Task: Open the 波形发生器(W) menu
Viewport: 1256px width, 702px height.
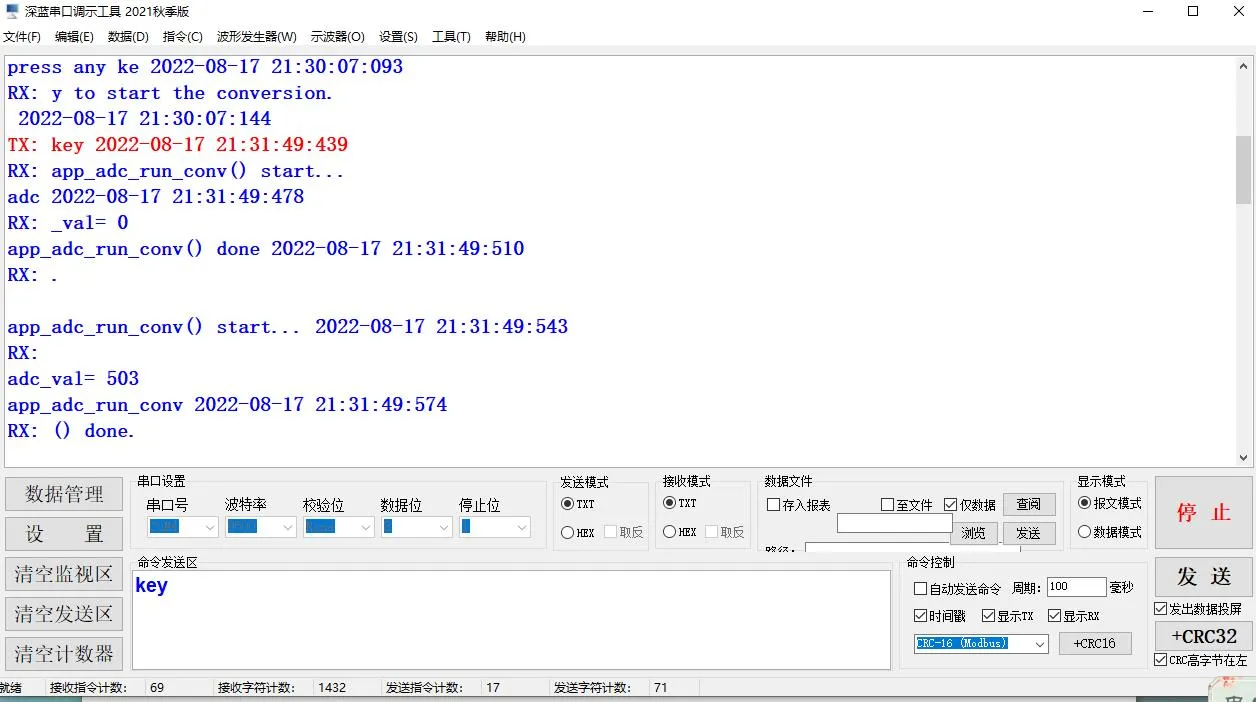Action: click(257, 37)
